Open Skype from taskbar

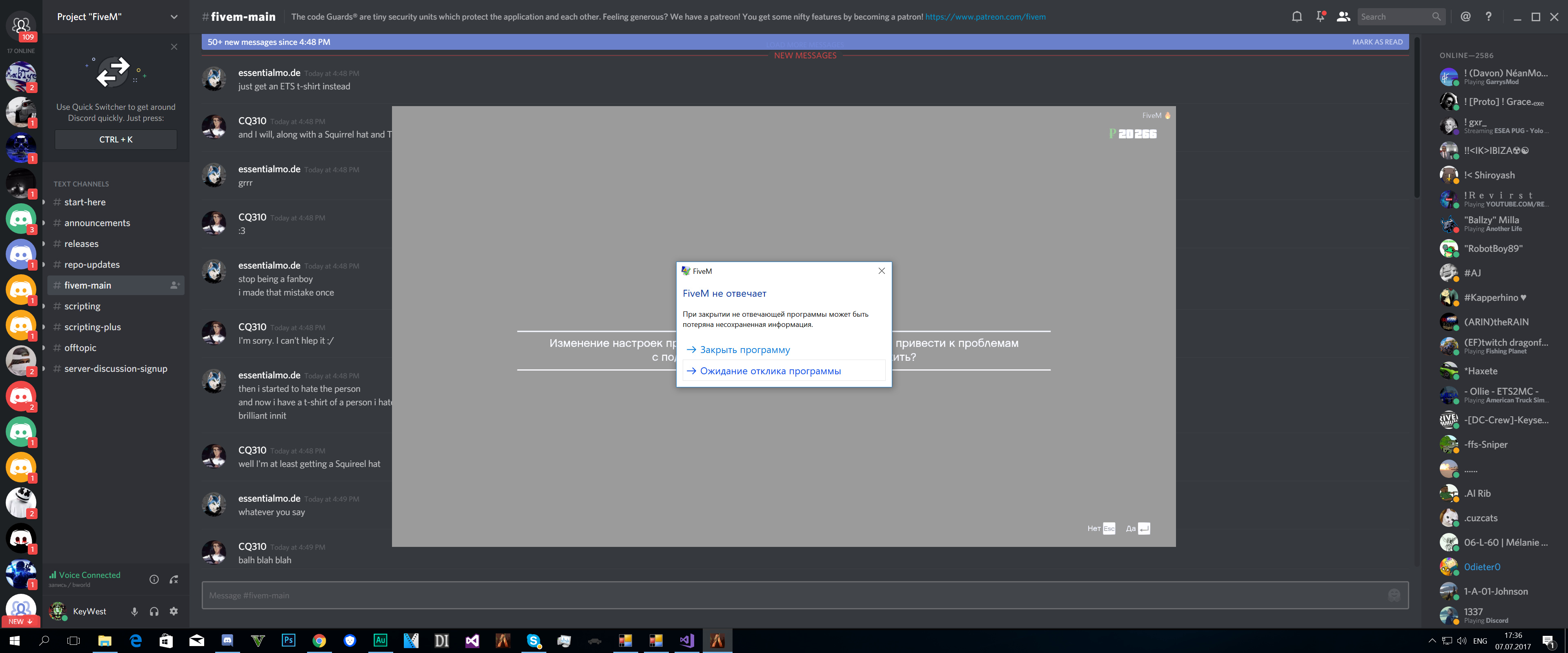point(533,640)
